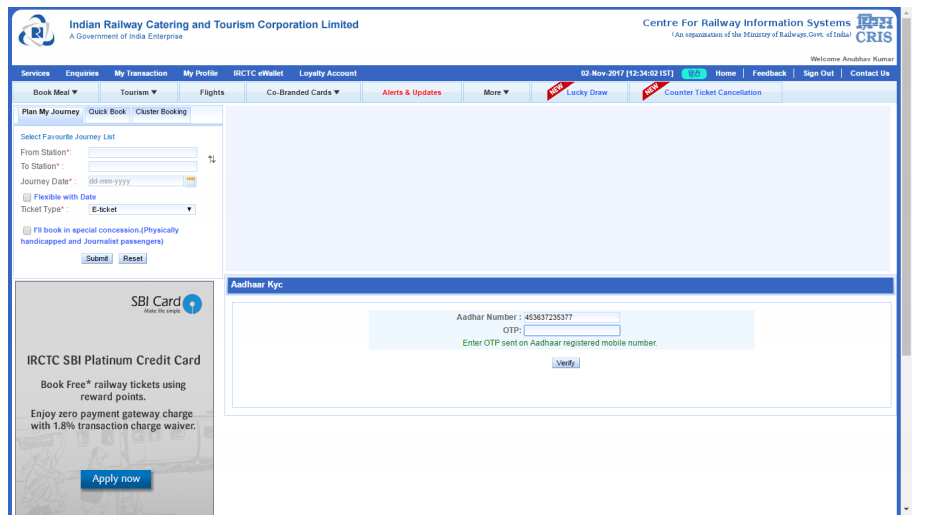Viewport: 935px width, 529px height.
Task: Click the Aadhar Number input field
Action: 571,317
